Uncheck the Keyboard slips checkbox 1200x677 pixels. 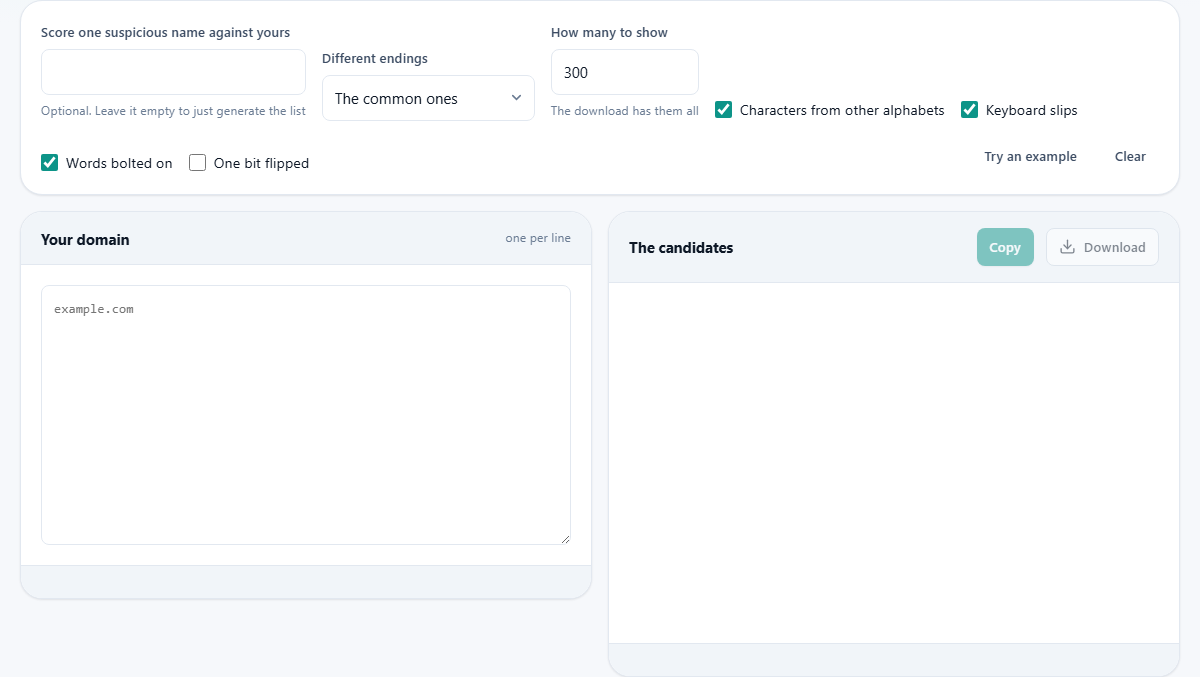coord(970,110)
